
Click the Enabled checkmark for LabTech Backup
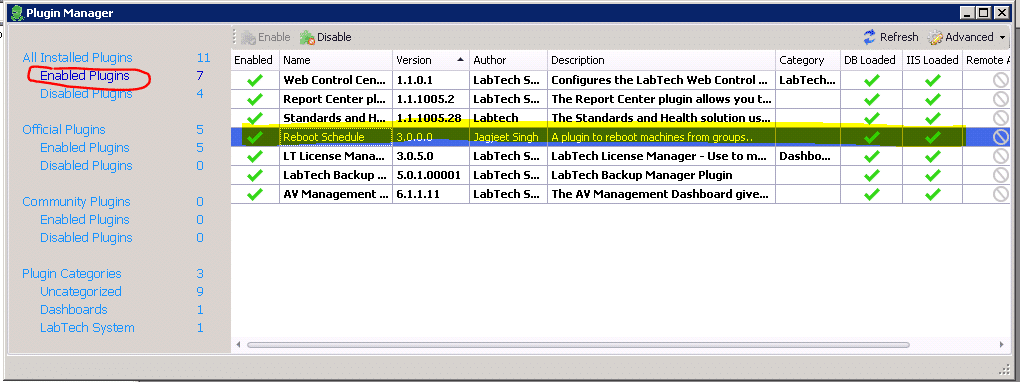255,175
